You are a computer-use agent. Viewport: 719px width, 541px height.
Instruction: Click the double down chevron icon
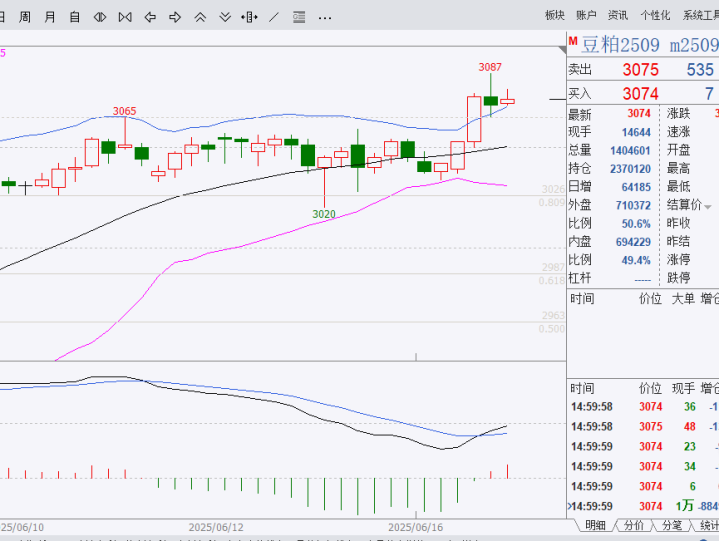point(225,16)
